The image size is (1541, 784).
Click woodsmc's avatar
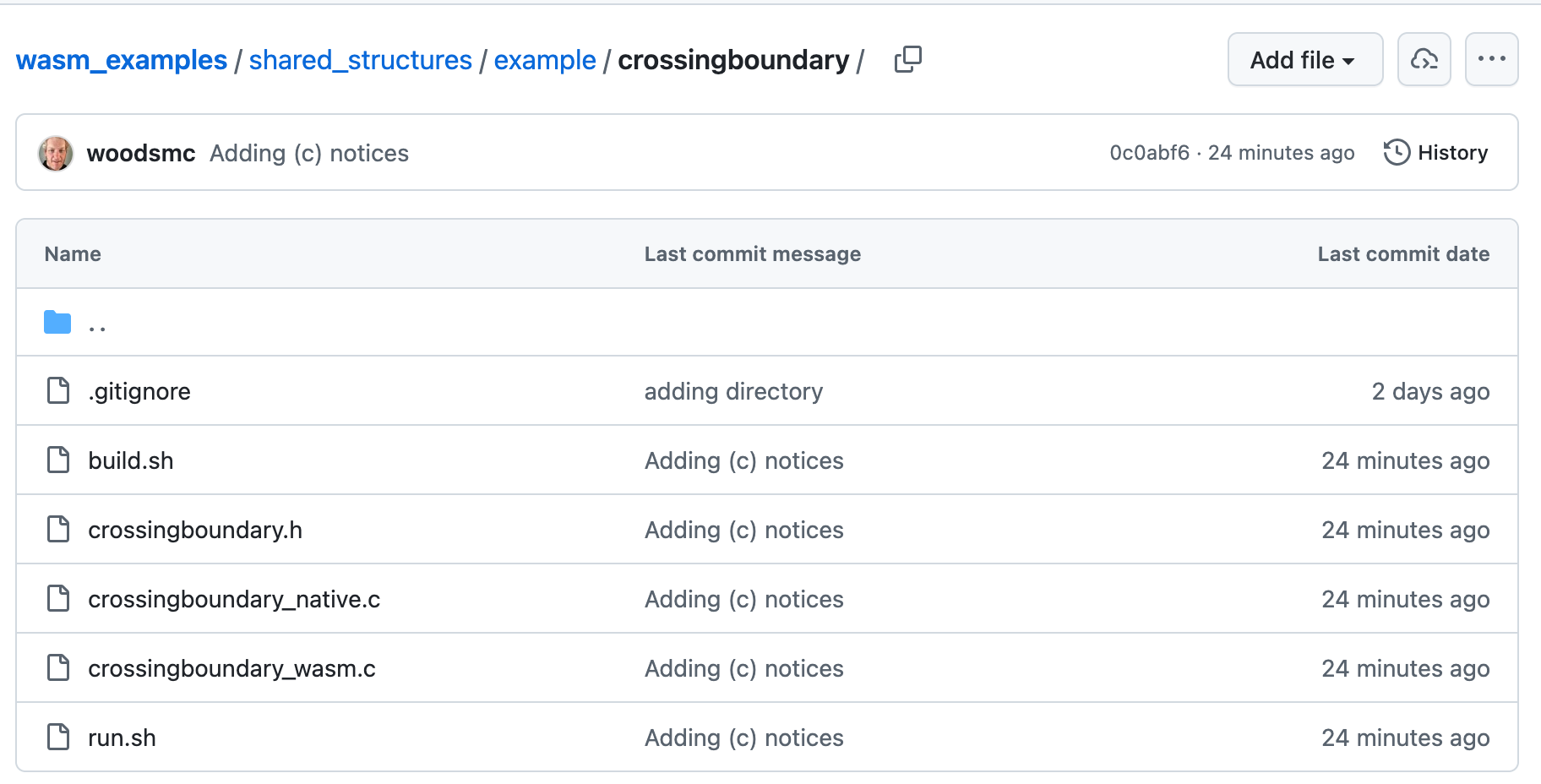pos(55,153)
